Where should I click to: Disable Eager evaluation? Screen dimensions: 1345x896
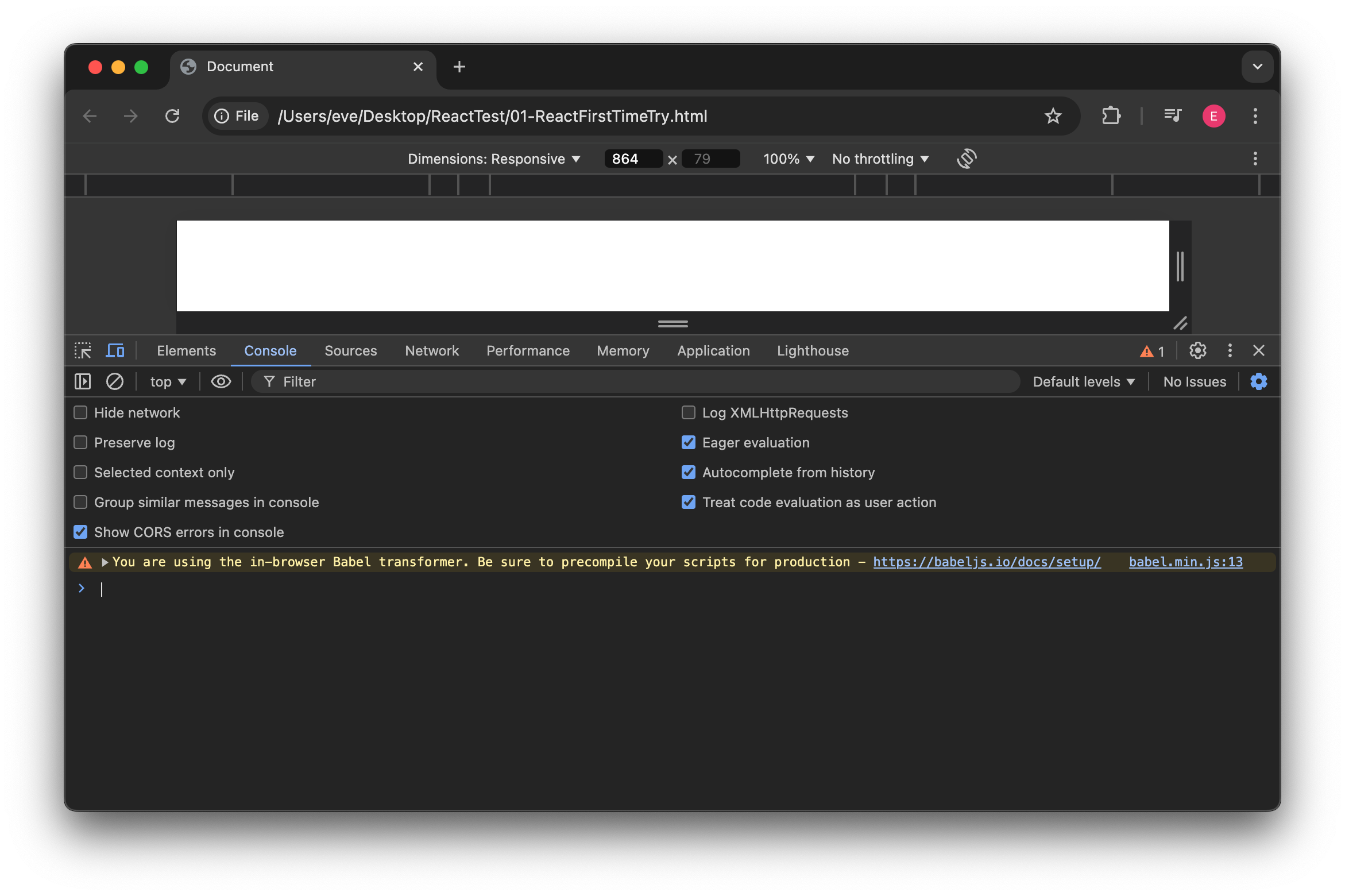click(x=689, y=442)
